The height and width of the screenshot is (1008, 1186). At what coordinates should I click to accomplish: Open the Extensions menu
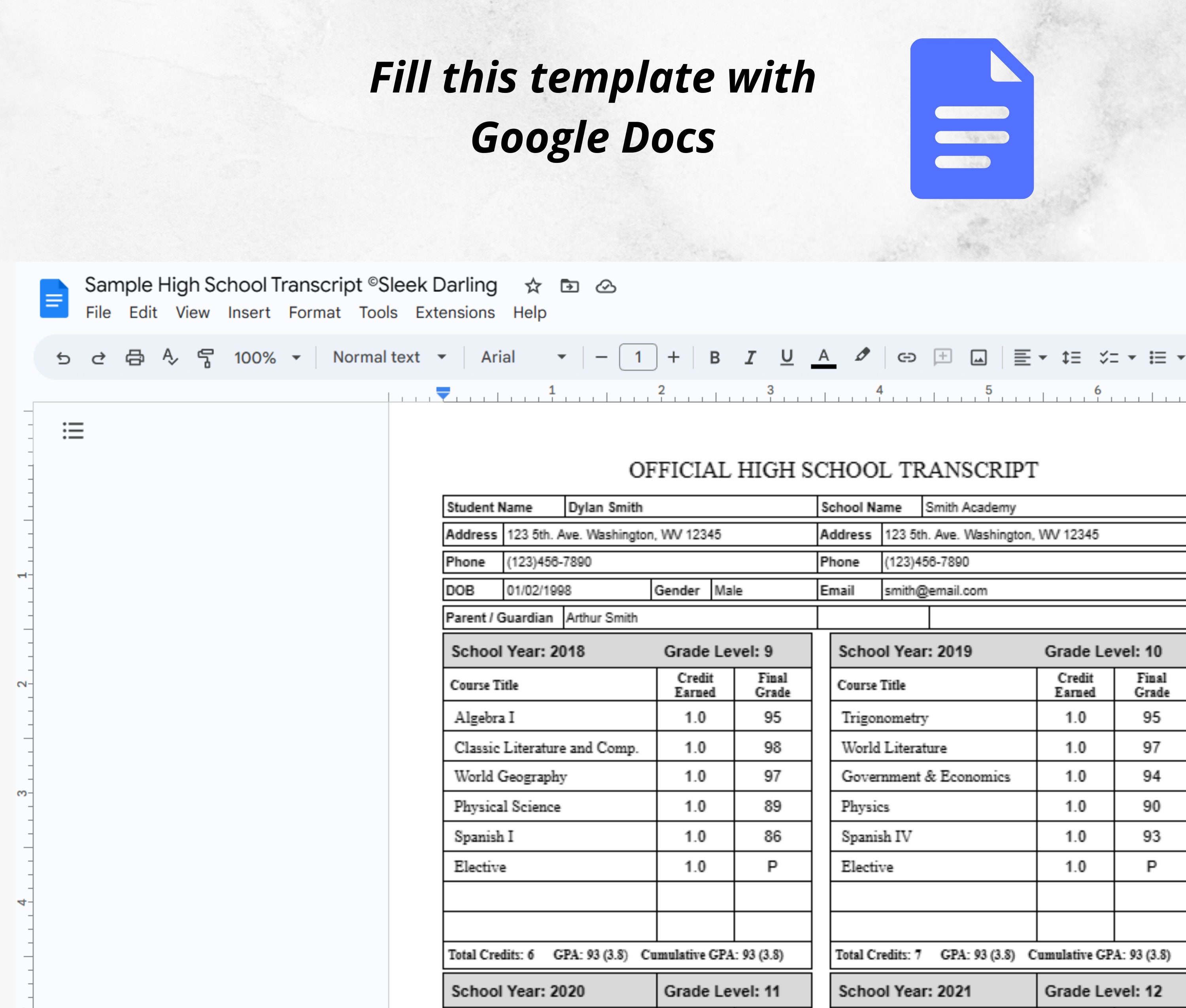[x=454, y=313]
